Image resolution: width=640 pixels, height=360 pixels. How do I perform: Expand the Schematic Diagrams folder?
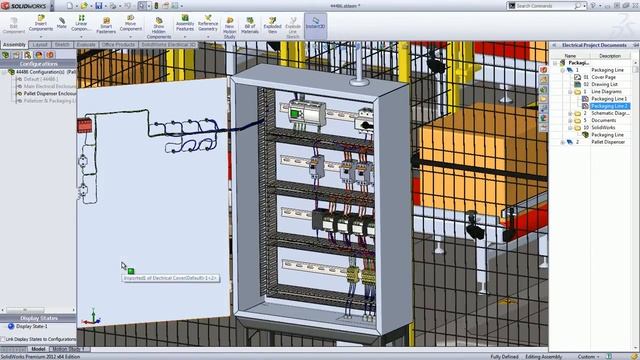click(570, 113)
